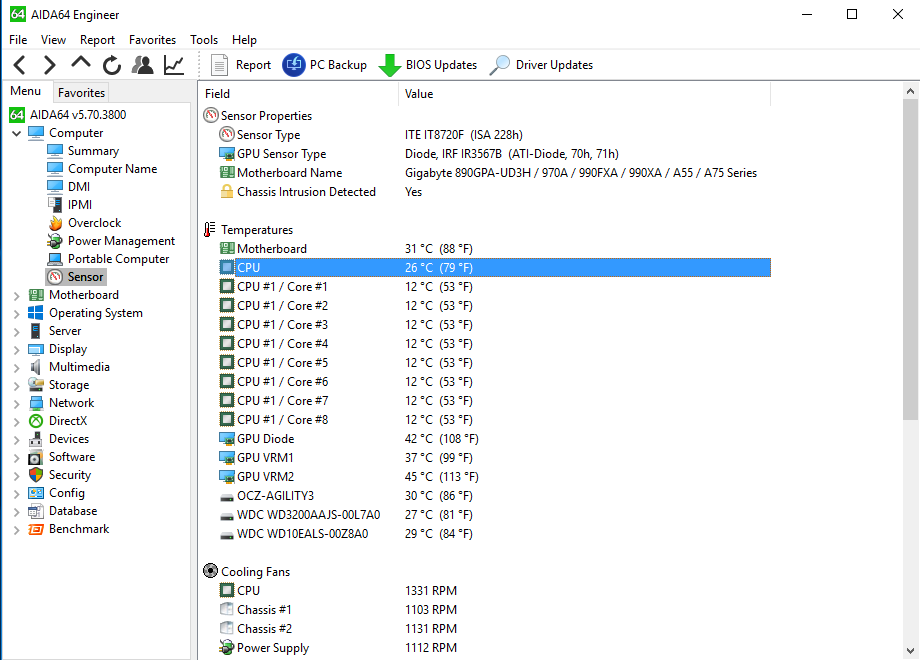The height and width of the screenshot is (660, 920).
Task: Click the Security shield icon
Action: [36, 475]
